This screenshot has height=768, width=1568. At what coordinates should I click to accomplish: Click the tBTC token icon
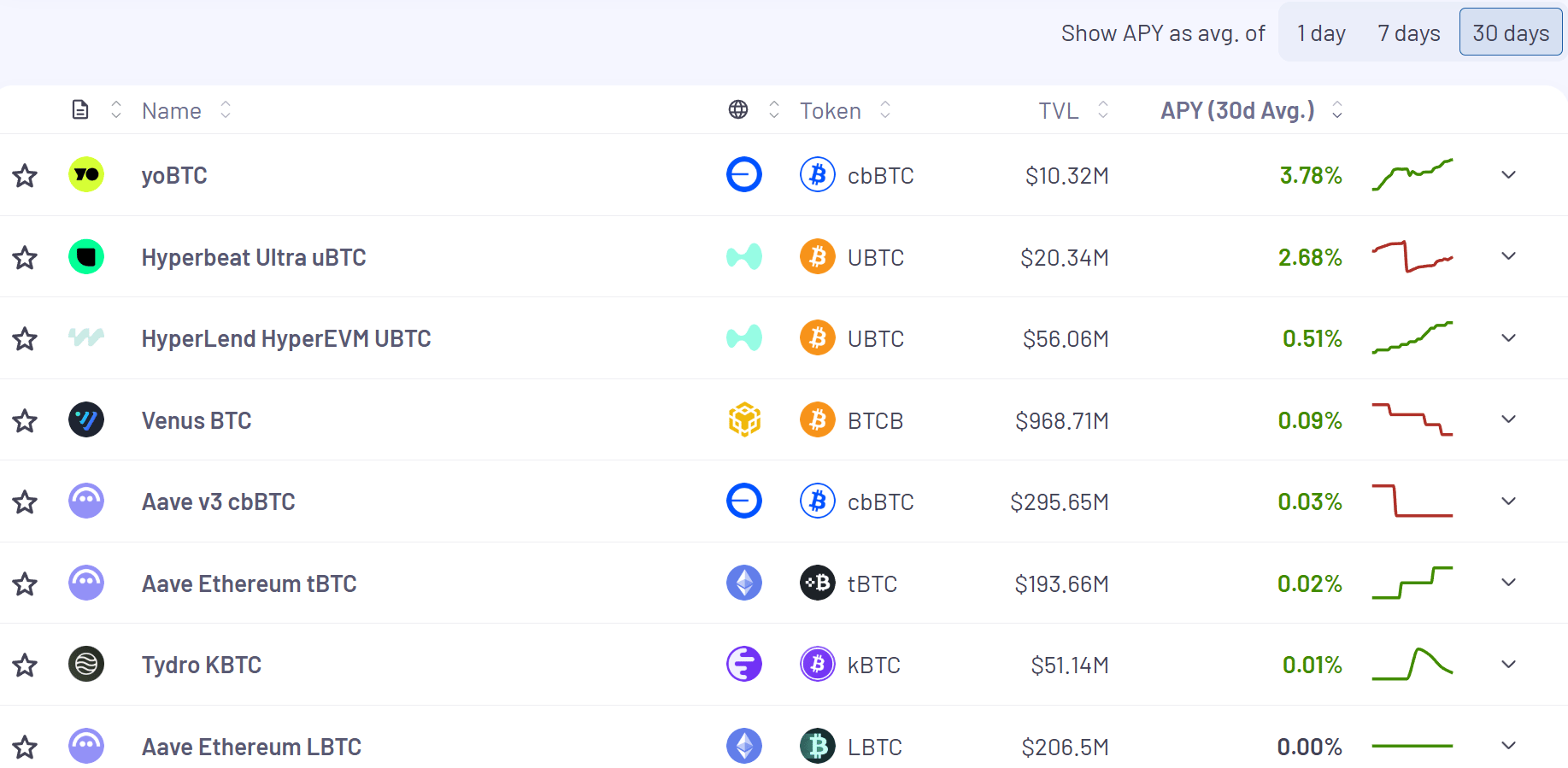click(x=818, y=583)
